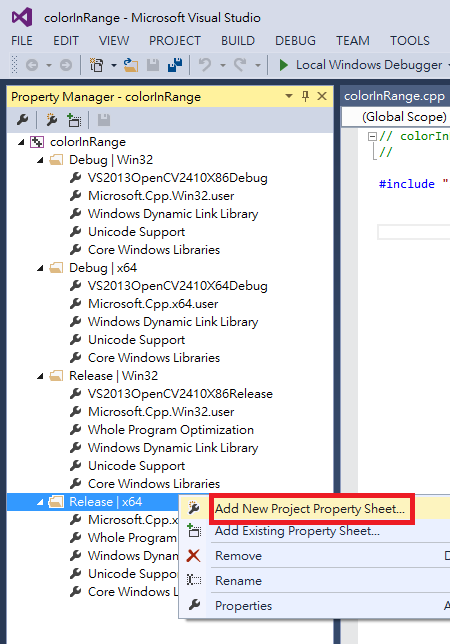Select Core Windows Libraries under Debug | Win32
Image resolution: width=450 pixels, height=644 pixels.
[154, 250]
